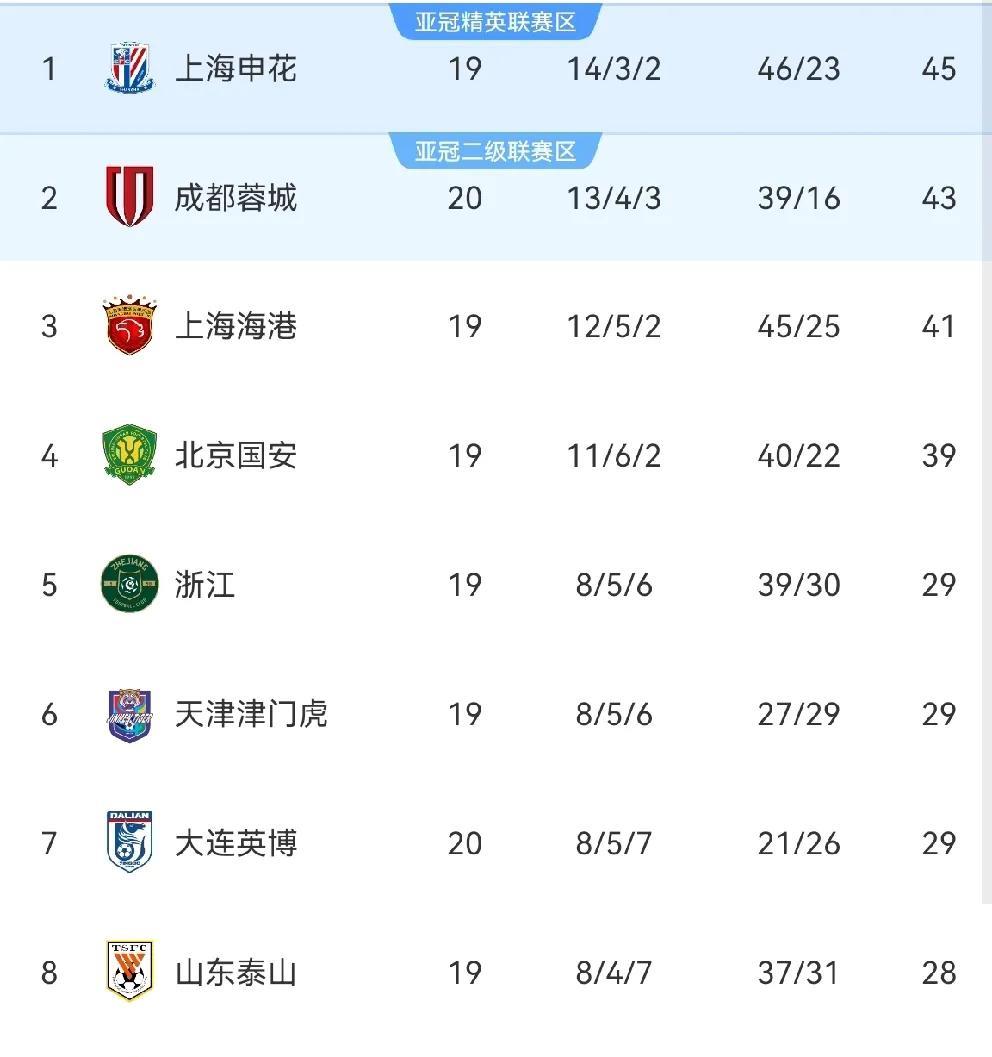Click the Shanghai Shenhua club crest
This screenshot has width=992, height=1057.
tap(129, 69)
